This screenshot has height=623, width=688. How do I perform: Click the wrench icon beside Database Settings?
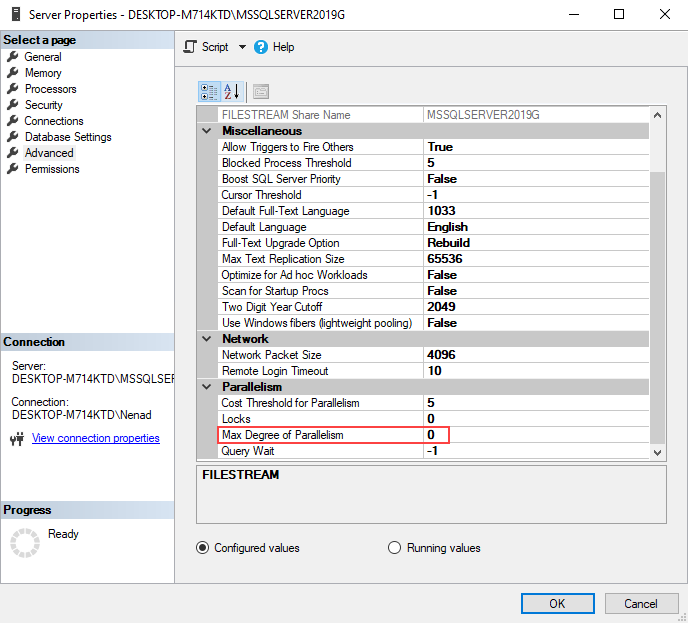click(x=13, y=136)
